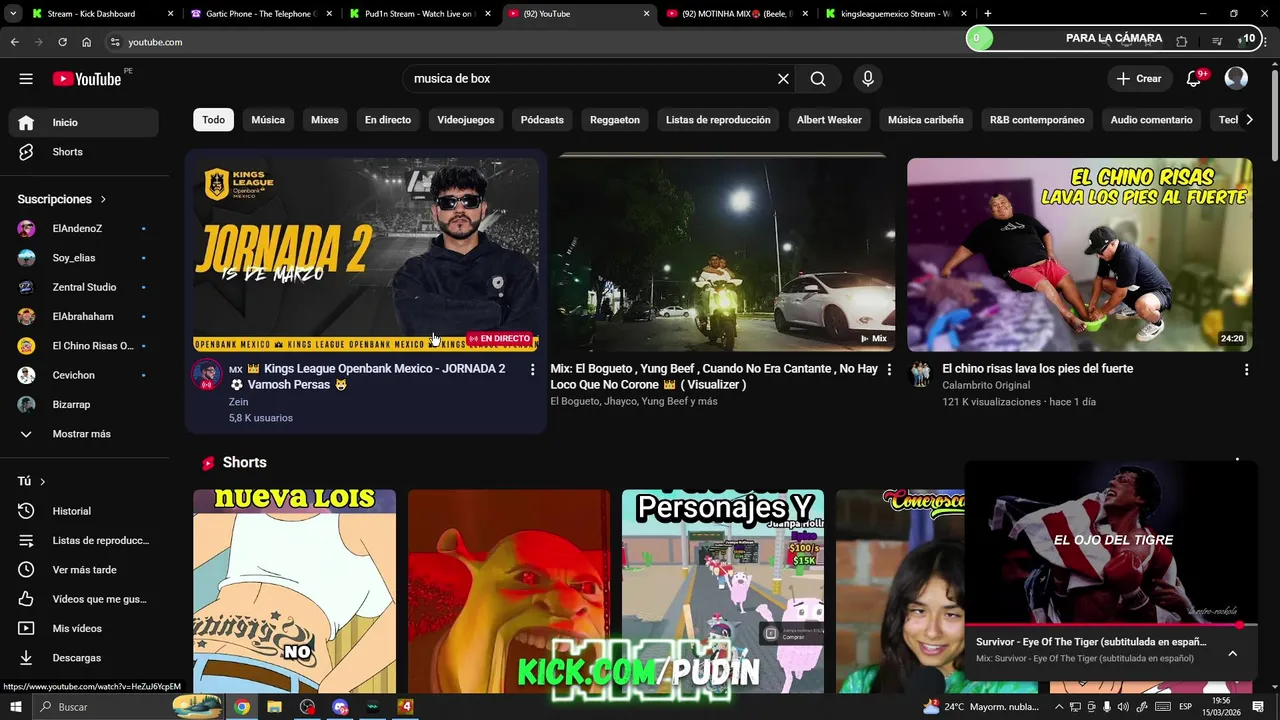Screen dimensions: 1280x720
Task: Select the Música caribeña filter chip
Action: tap(926, 120)
